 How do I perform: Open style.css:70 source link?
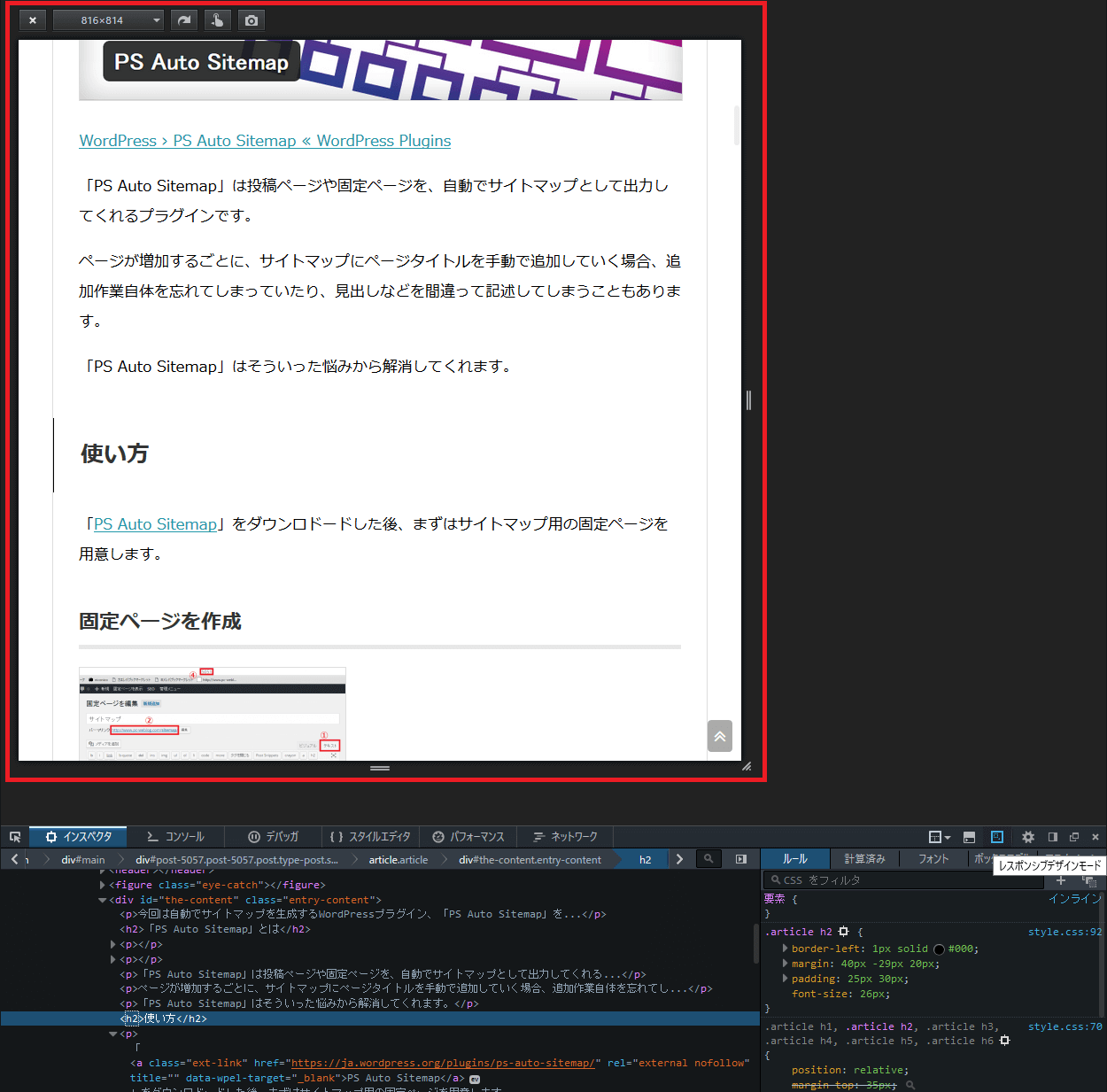click(x=1064, y=1026)
